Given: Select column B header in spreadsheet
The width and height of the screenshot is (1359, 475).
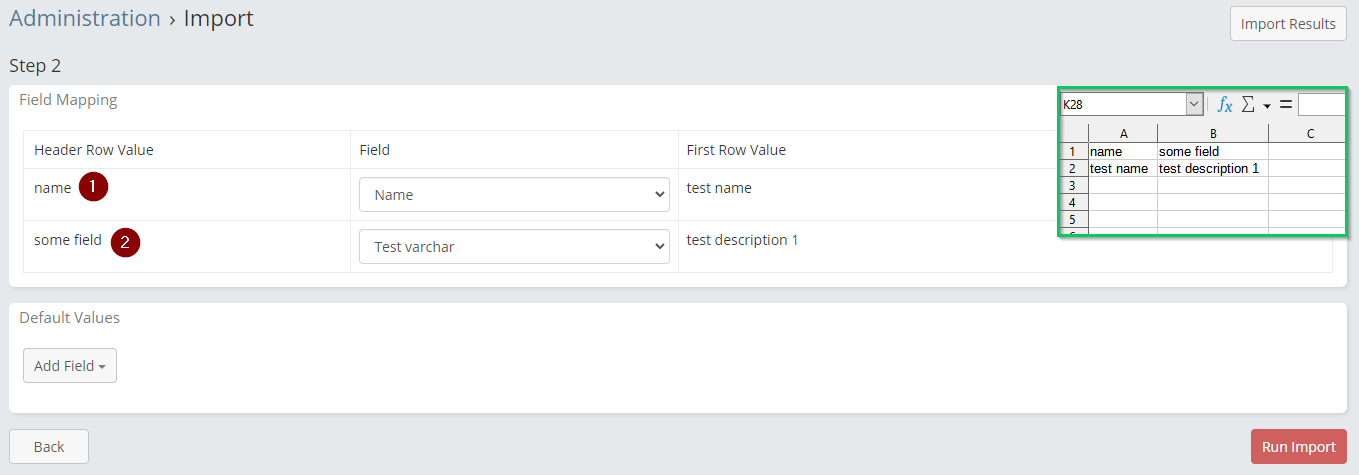Looking at the screenshot, I should click(x=1212, y=133).
